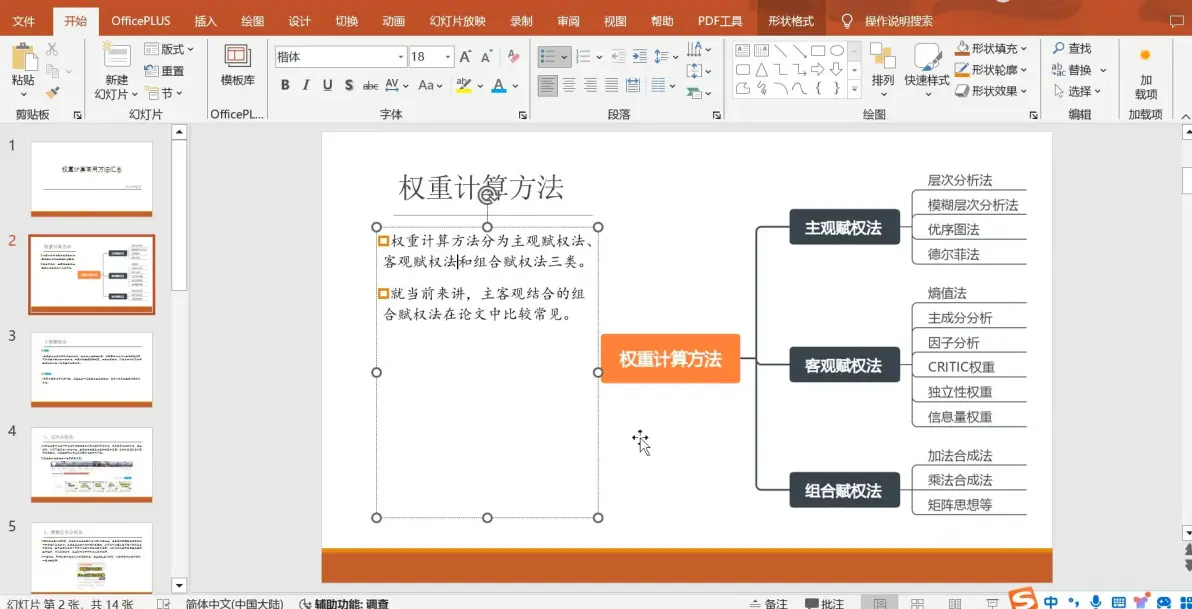Open the font name dropdown 楷体

click(x=401, y=56)
